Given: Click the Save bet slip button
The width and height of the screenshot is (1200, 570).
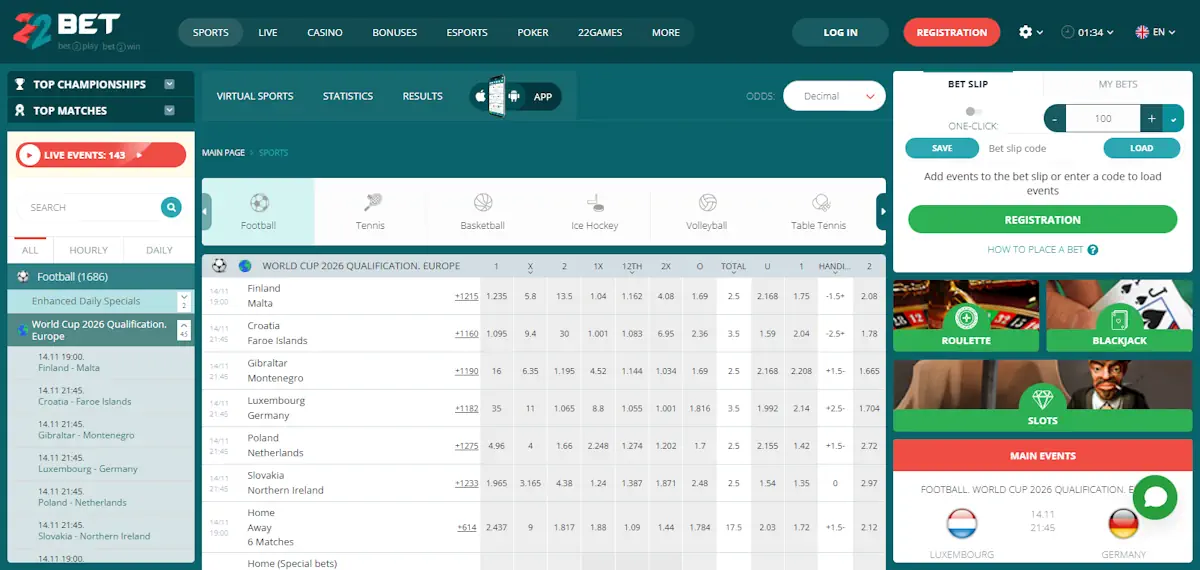Looking at the screenshot, I should coord(942,148).
